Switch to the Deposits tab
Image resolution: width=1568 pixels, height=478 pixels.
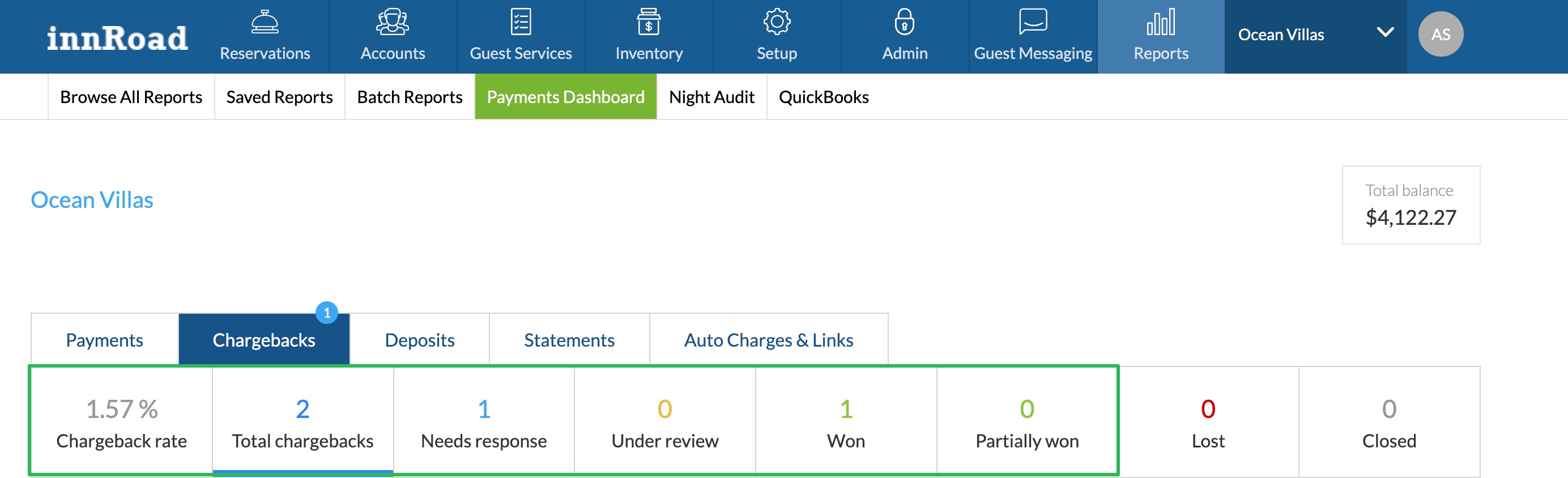pos(419,340)
